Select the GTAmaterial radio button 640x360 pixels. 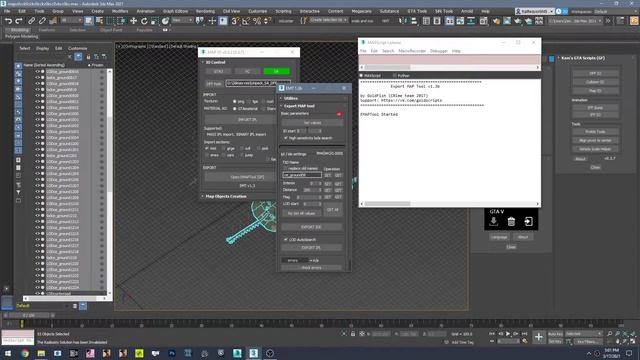(235, 109)
